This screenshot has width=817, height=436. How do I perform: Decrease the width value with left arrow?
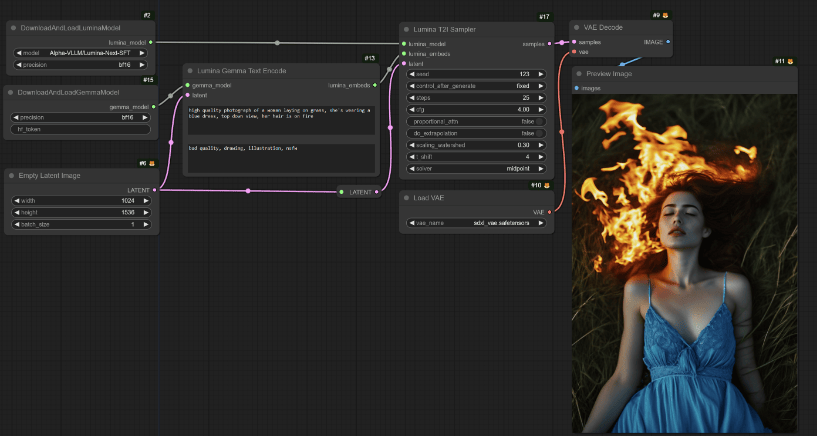tap(16, 200)
